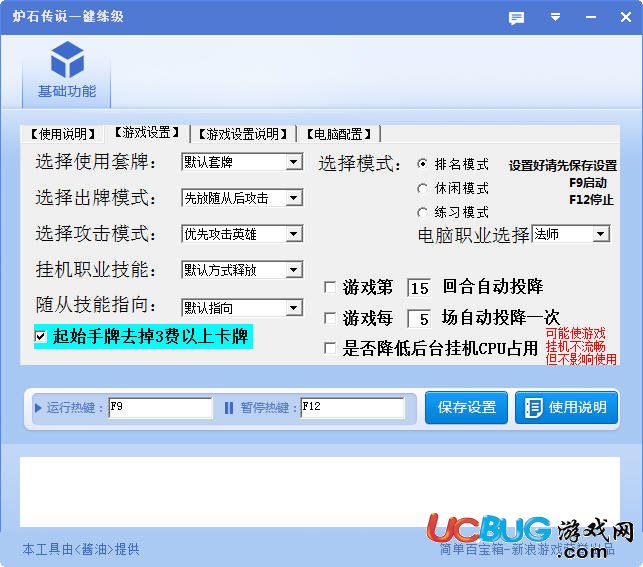Click the empty white log area

point(320,492)
